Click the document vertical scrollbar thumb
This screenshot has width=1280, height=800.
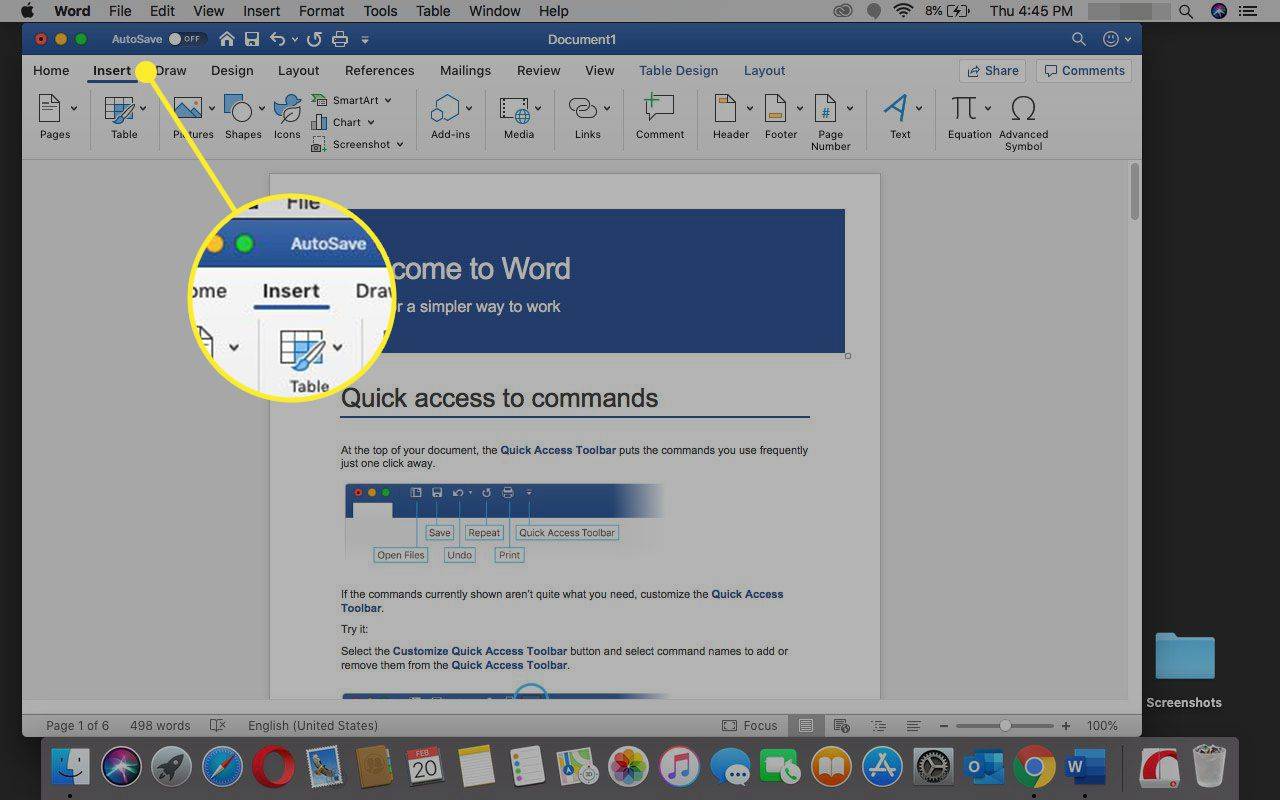coord(1135,191)
